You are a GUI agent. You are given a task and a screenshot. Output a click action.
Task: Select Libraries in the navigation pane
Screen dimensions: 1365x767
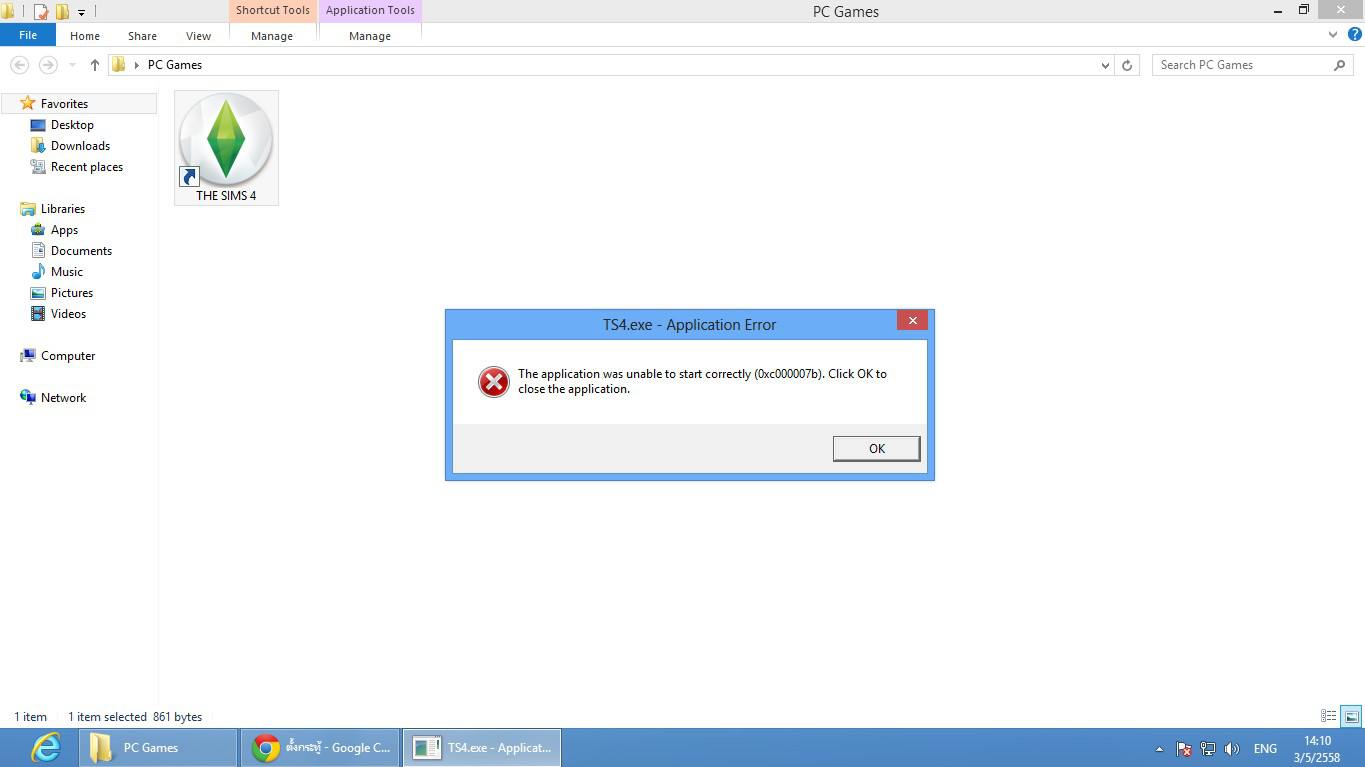coord(63,209)
